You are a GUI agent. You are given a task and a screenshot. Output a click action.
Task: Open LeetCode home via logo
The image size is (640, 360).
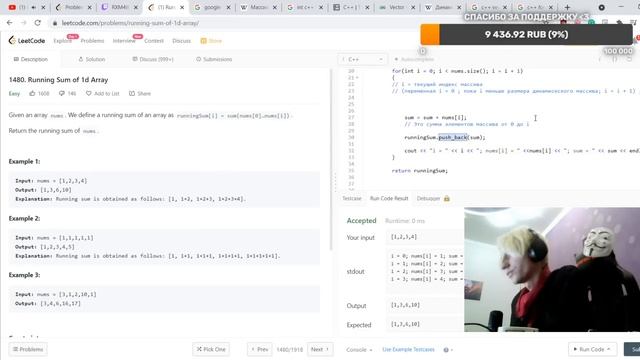27,40
